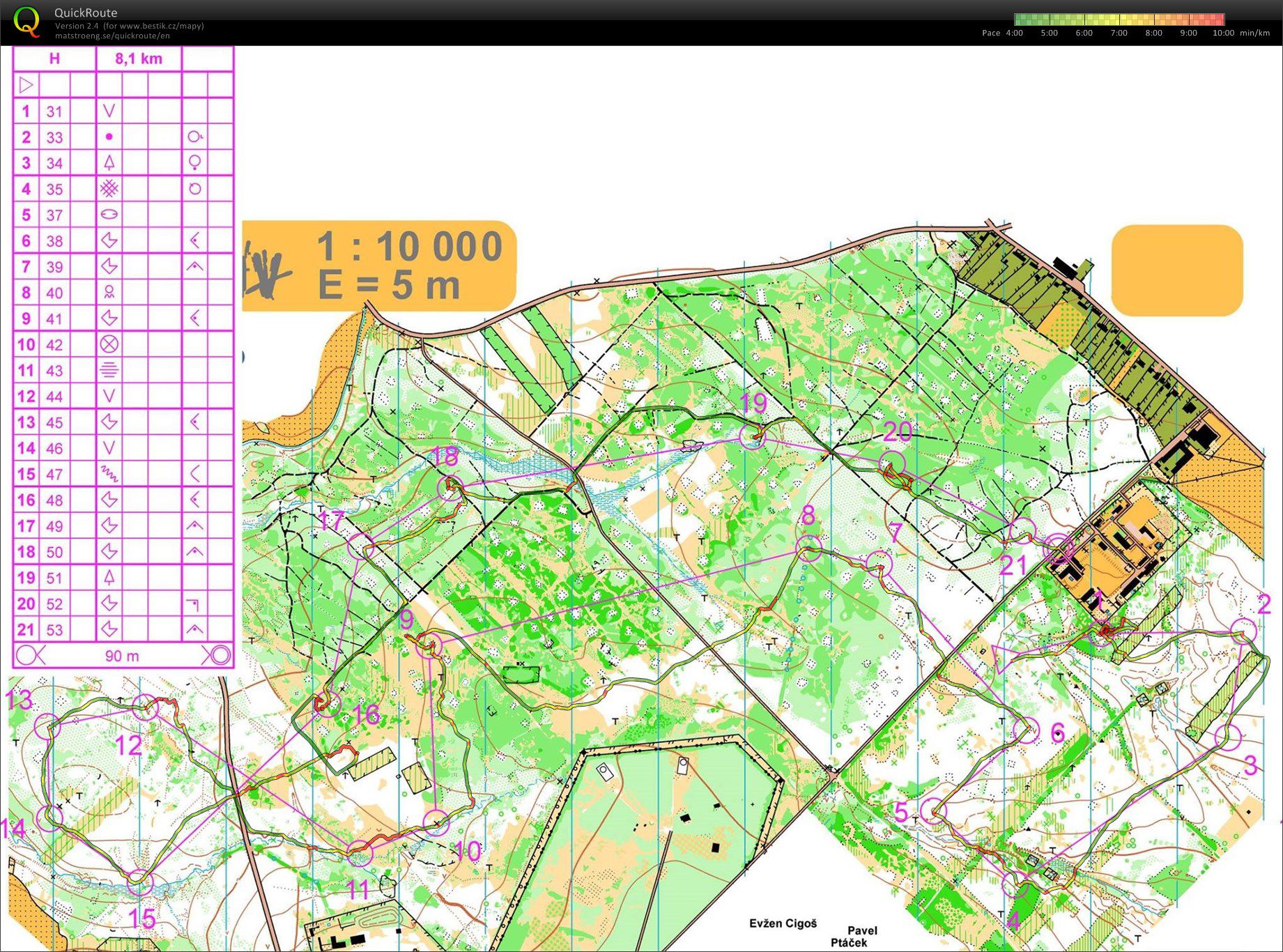The width and height of the screenshot is (1283, 952).
Task: Click the person-like symbol for control 40
Action: pos(109,293)
